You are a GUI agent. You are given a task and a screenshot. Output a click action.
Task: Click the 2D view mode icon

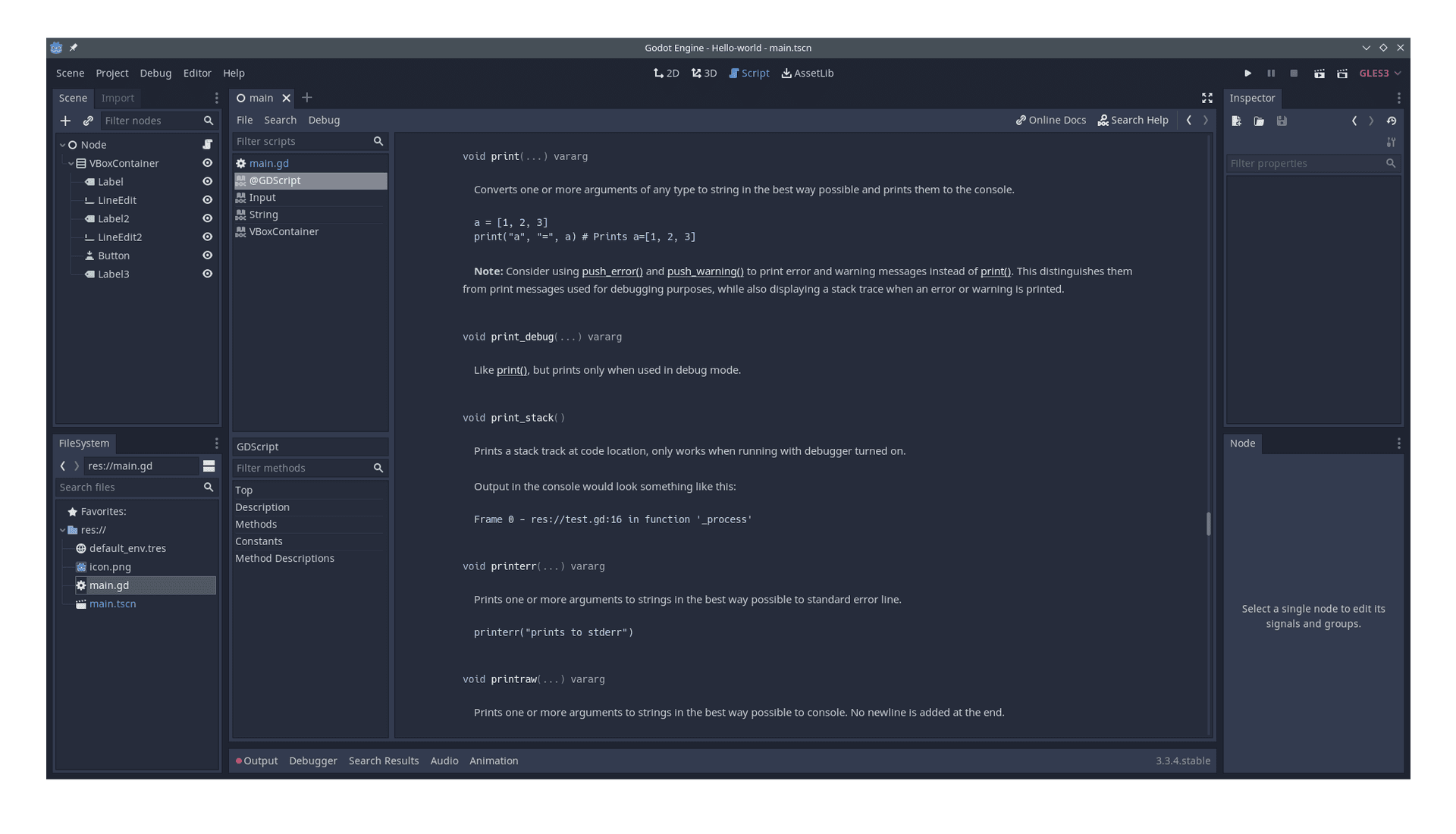[666, 73]
